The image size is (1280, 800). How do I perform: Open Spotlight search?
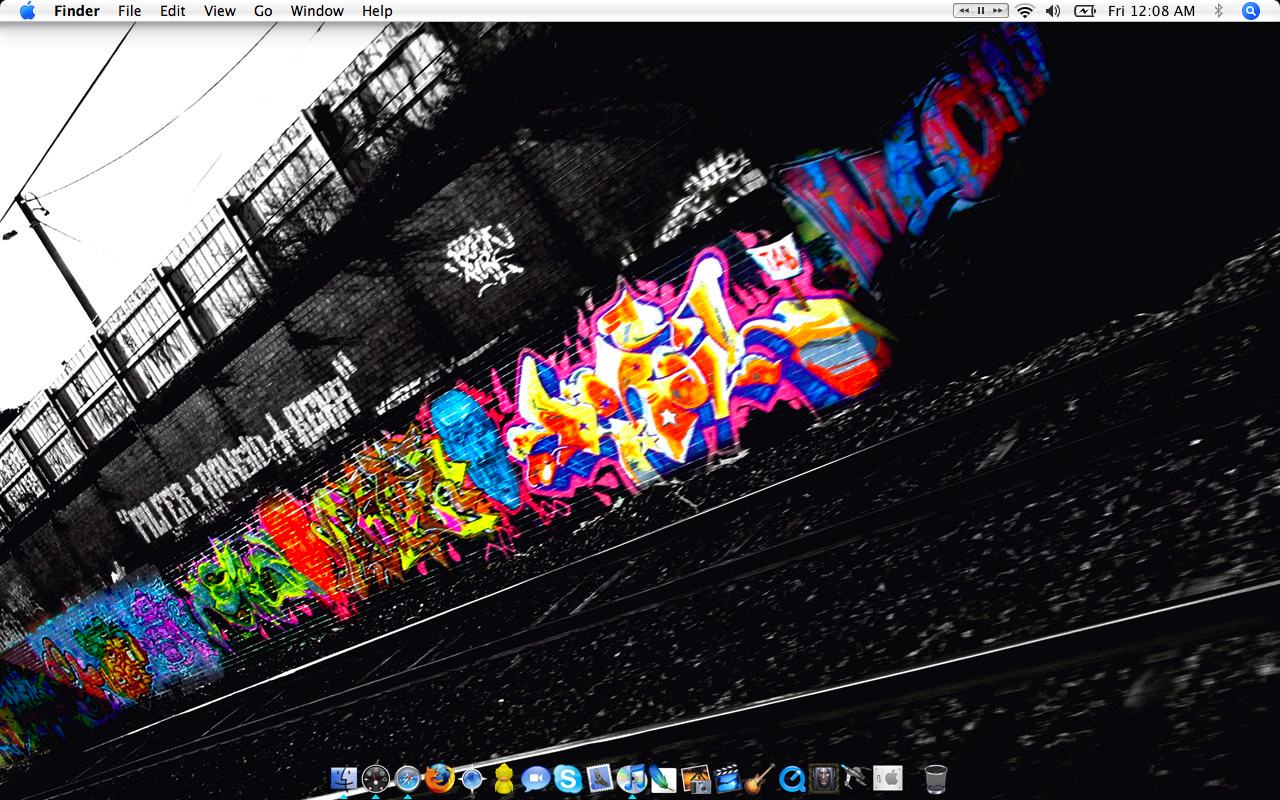(x=1251, y=11)
